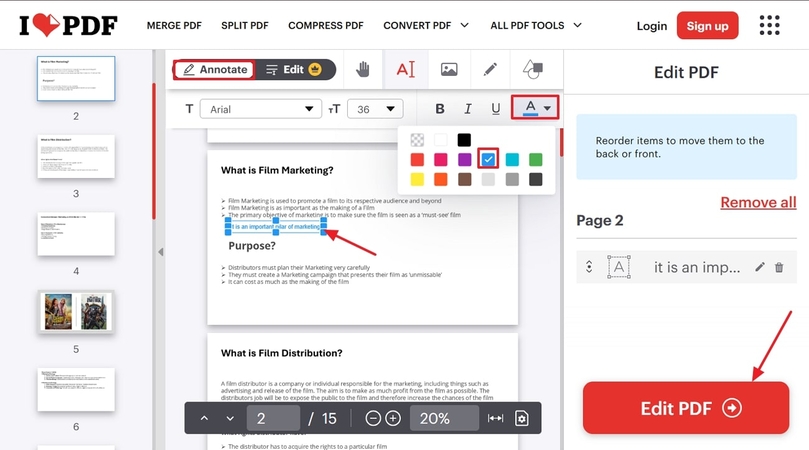Choose the transparent color swatch
The image size is (809, 450).
417,140
